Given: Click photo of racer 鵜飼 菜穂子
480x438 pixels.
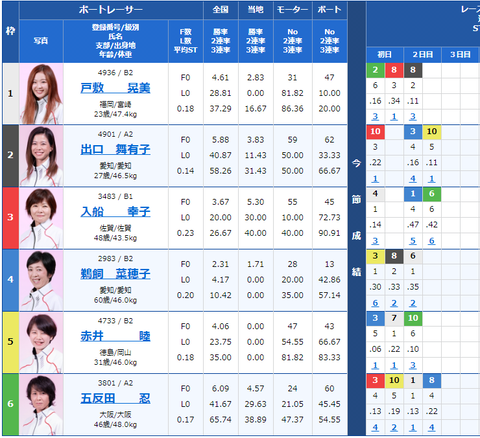Looking at the screenshot, I should tap(41, 280).
